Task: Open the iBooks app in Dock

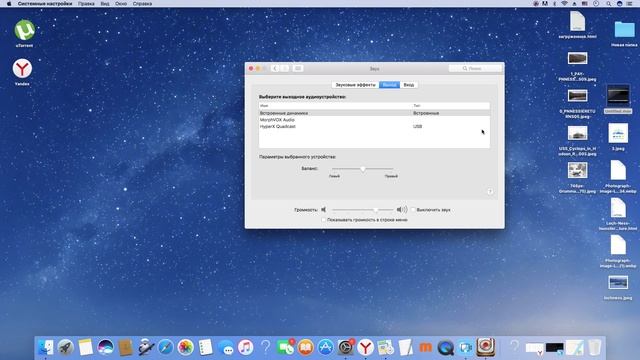Action: point(305,347)
